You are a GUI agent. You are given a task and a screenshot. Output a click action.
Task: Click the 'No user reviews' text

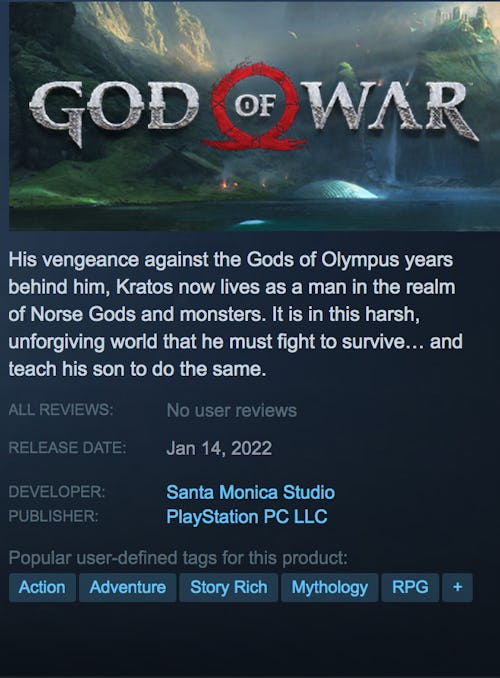click(x=231, y=410)
